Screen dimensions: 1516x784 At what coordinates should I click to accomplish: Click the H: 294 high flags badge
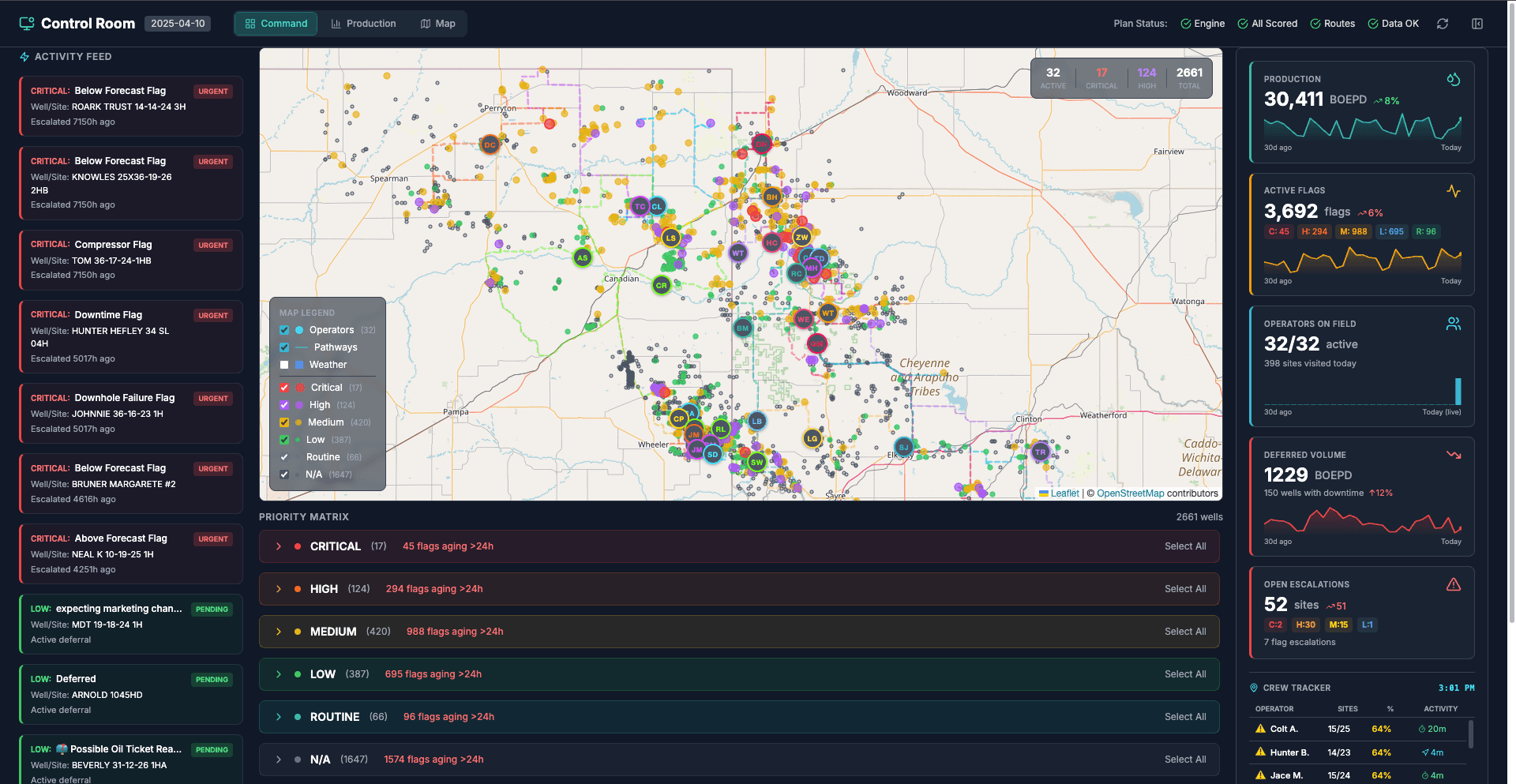pos(1315,232)
